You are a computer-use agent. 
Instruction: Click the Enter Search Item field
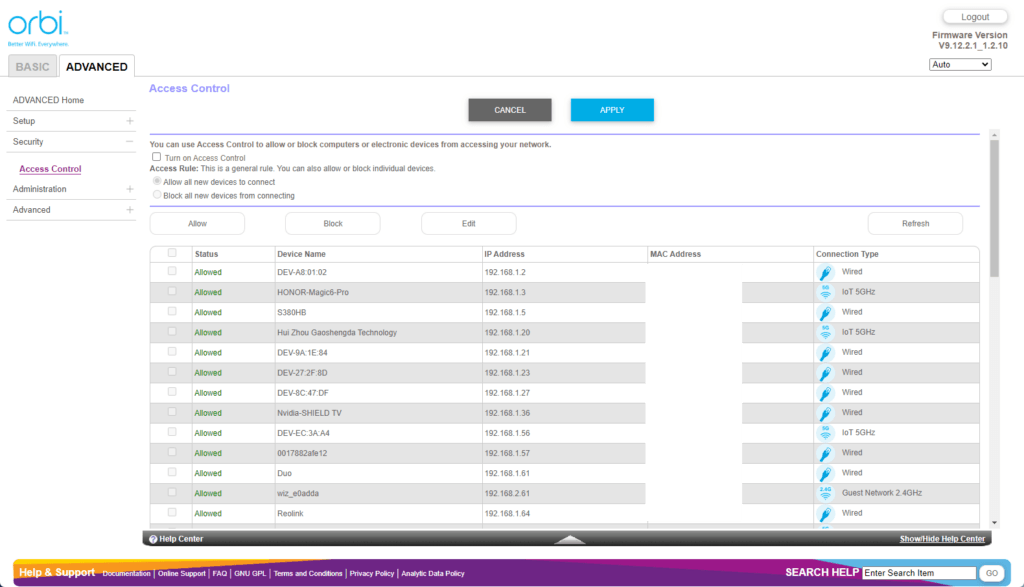point(918,573)
